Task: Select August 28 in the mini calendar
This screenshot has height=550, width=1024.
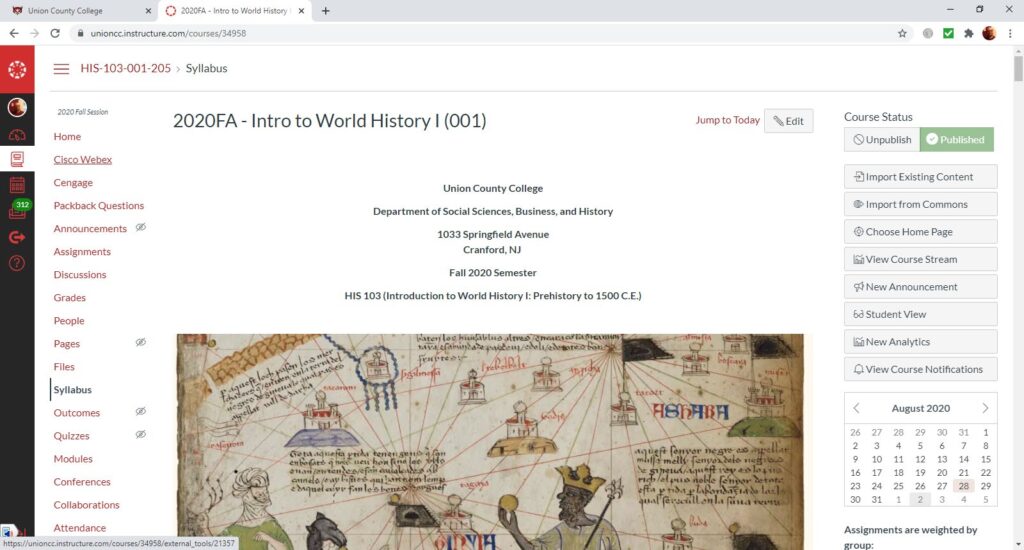Action: click(x=963, y=486)
